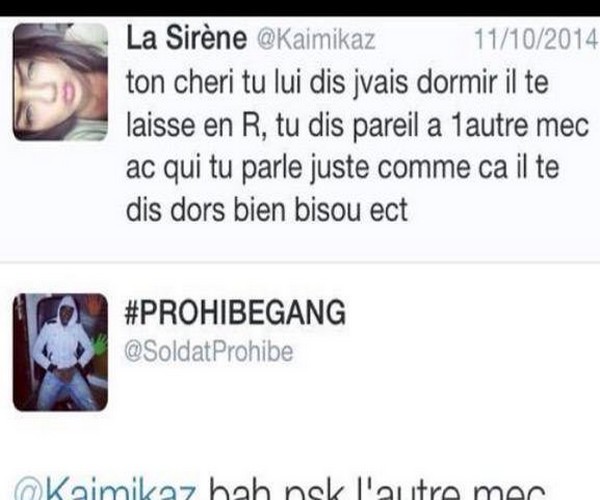Screen dimensions: 600x500
Task: Tap the tweet line 'laisse en R, tu dis pareil'
Action: pyautogui.click(x=357, y=125)
